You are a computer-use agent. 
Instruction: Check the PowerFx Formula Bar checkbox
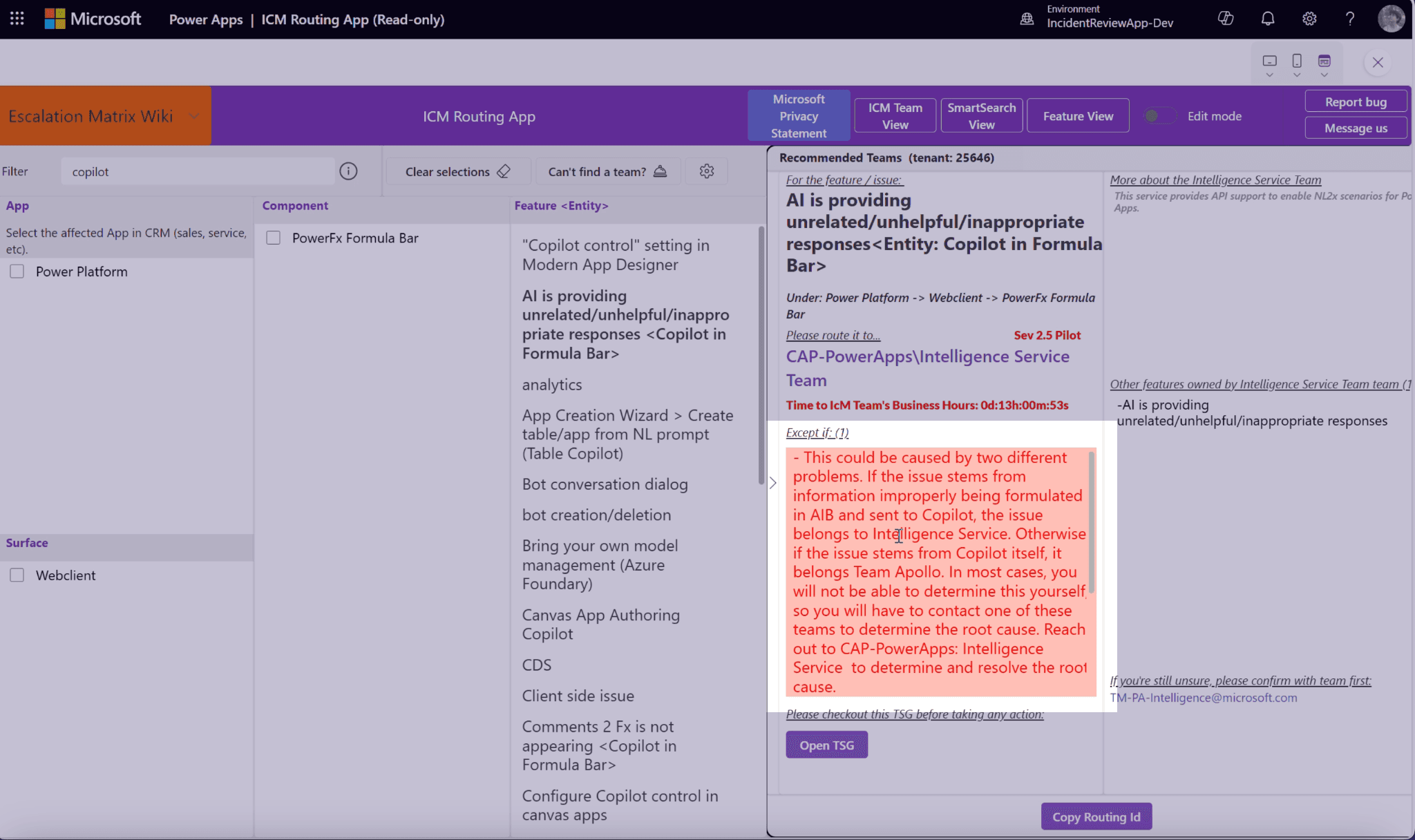(274, 238)
